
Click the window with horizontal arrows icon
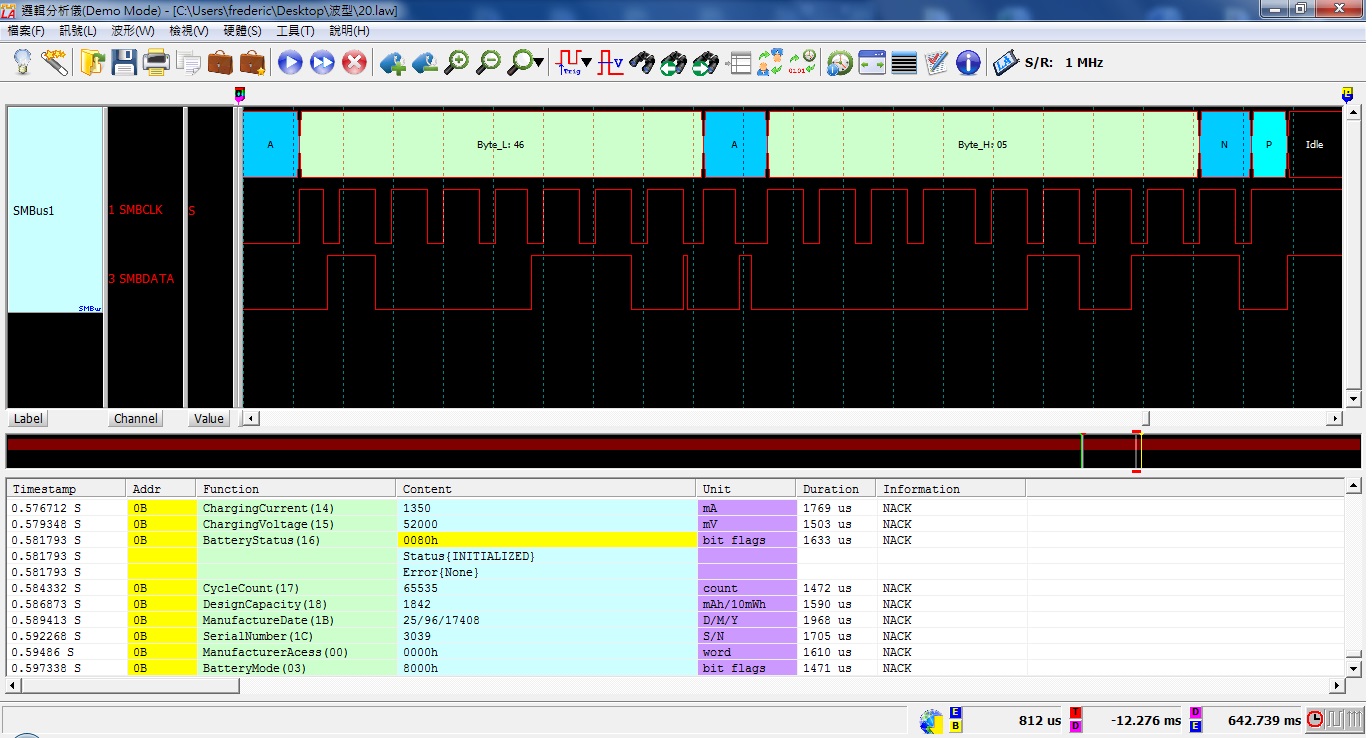click(872, 63)
